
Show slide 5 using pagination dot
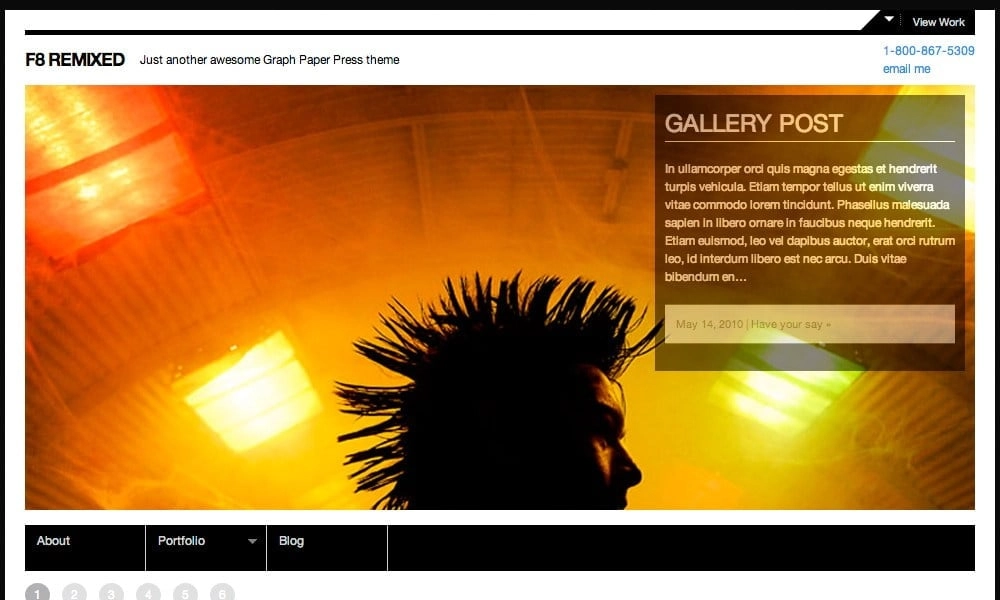coord(185,593)
